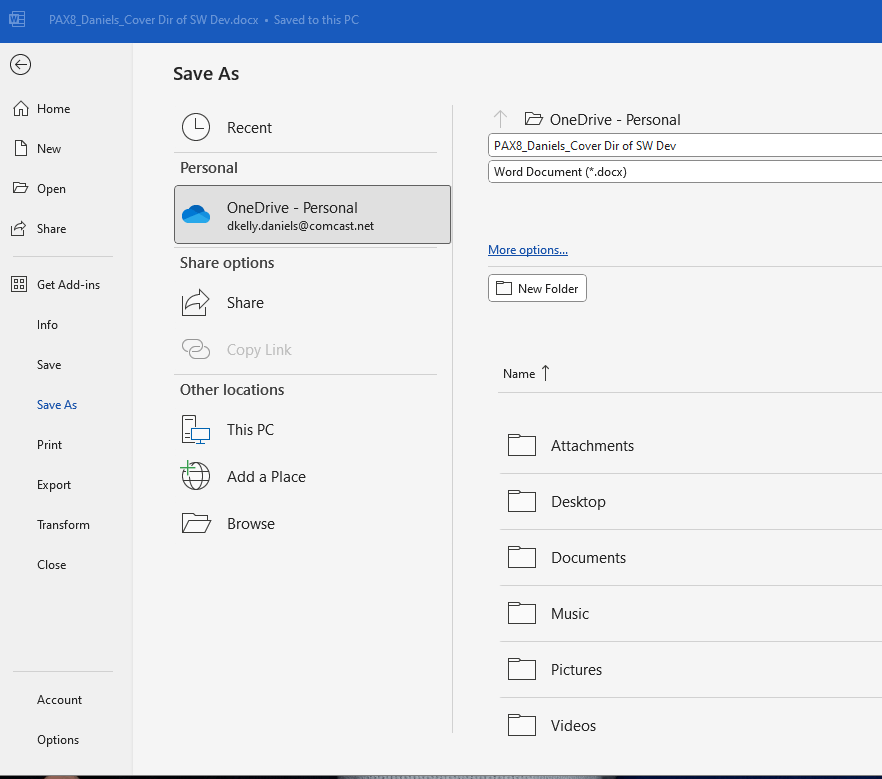Click the up one level arrow
Image resolution: width=882 pixels, height=779 pixels.
(500, 119)
